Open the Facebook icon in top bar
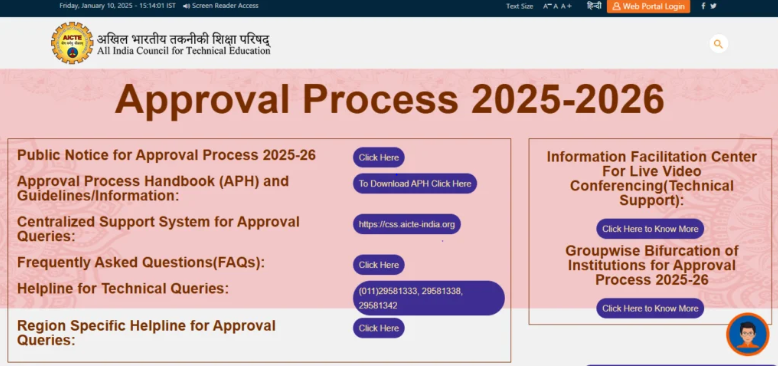Viewport: 778px width, 370px height. pyautogui.click(x=703, y=6)
